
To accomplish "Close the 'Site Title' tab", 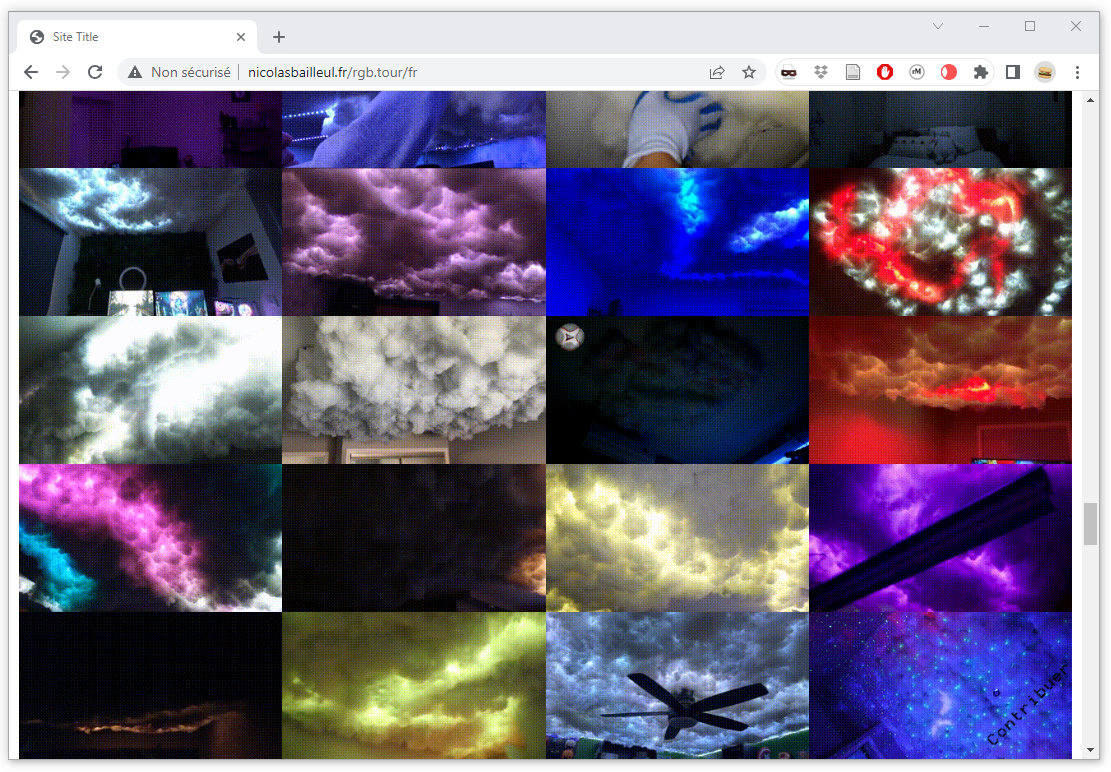I will (x=241, y=37).
